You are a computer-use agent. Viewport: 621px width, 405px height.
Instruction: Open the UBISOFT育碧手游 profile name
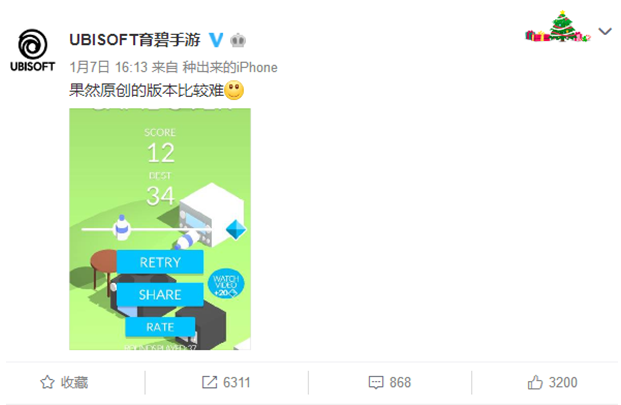pos(135,40)
